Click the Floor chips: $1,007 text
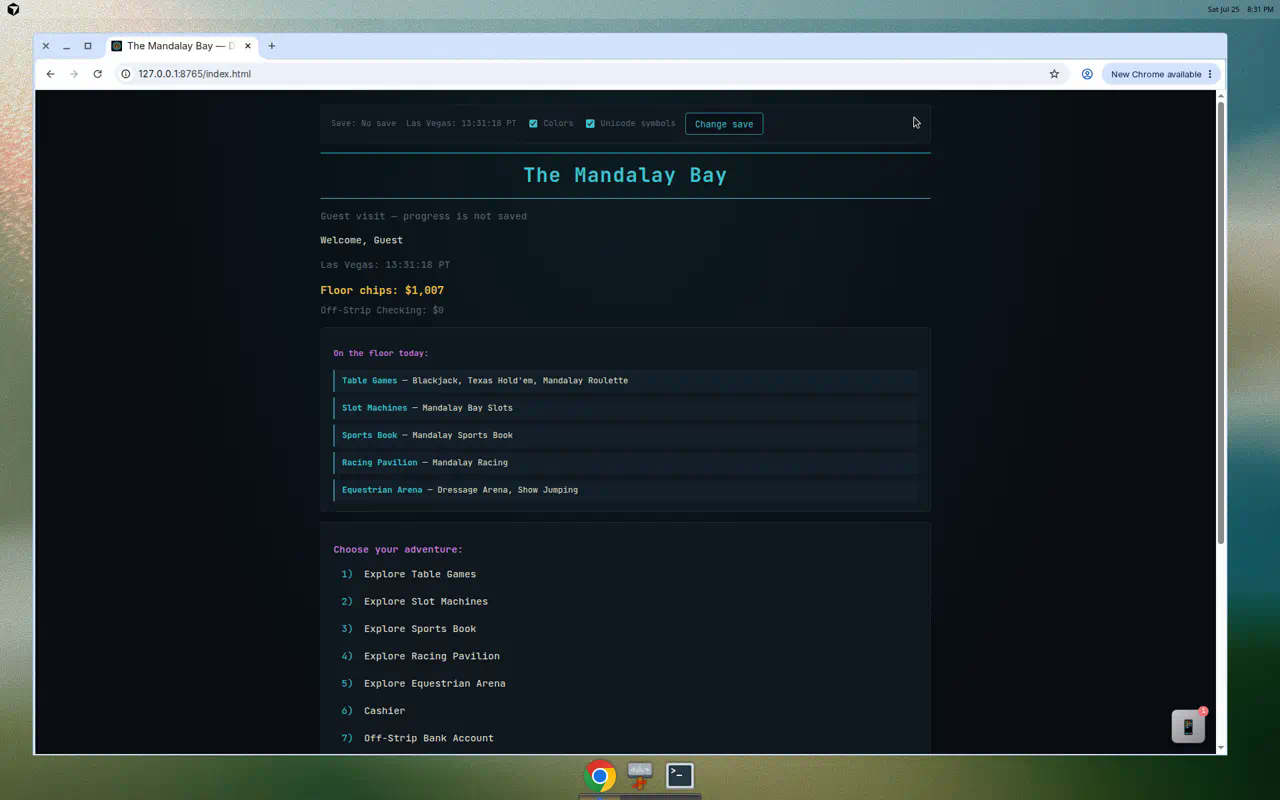 (382, 290)
